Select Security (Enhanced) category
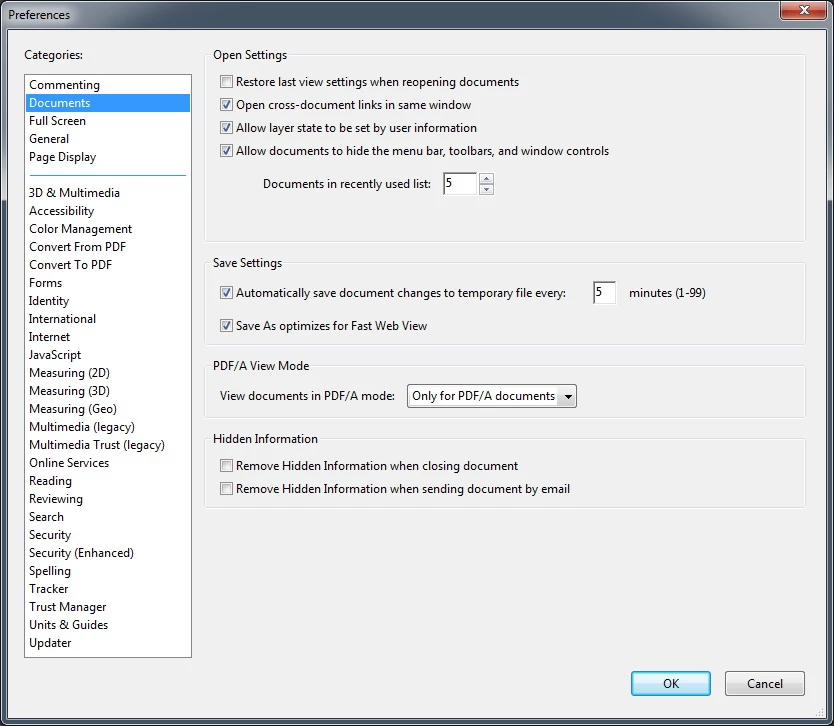834x726 pixels. click(108, 553)
